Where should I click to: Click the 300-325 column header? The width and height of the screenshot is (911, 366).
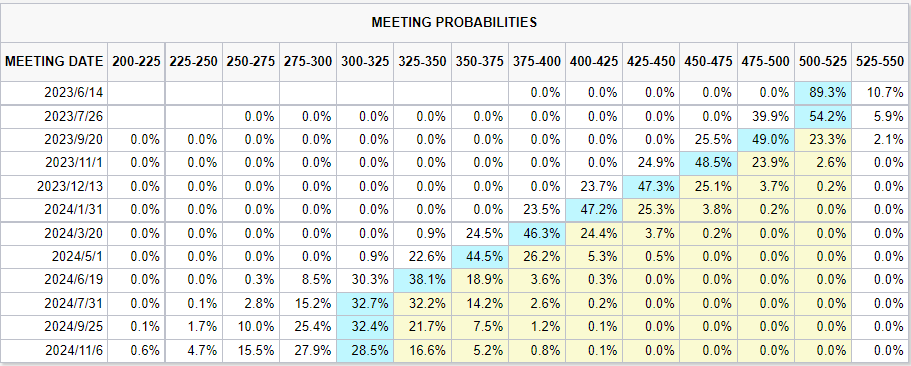366,61
